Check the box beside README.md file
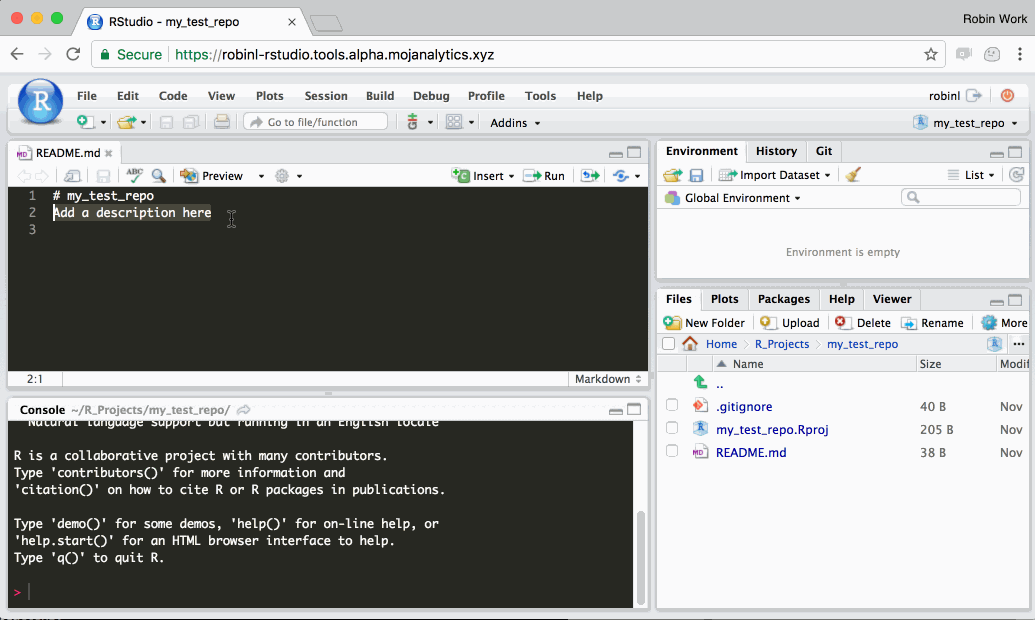Image resolution: width=1035 pixels, height=620 pixels. 672,451
